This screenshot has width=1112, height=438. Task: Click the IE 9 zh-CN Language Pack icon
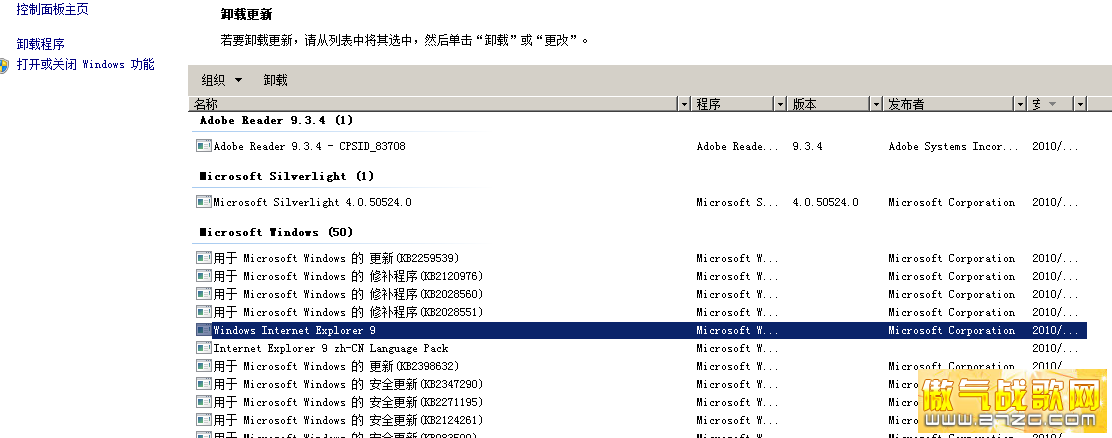tap(204, 348)
